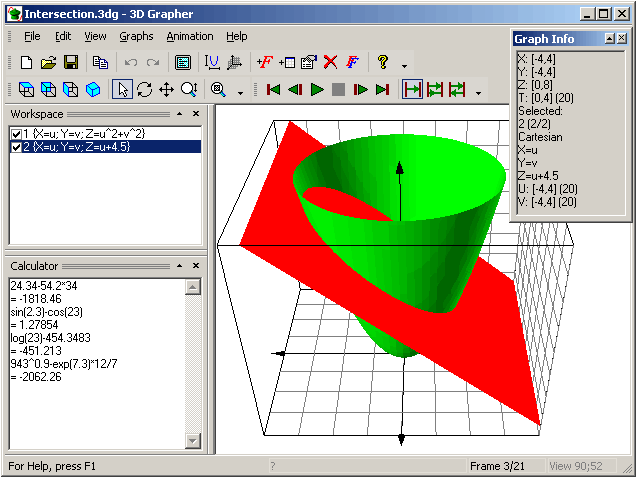Viewport: 637px width, 478px height.
Task: Activate the pointer selection tool
Action: coord(122,89)
